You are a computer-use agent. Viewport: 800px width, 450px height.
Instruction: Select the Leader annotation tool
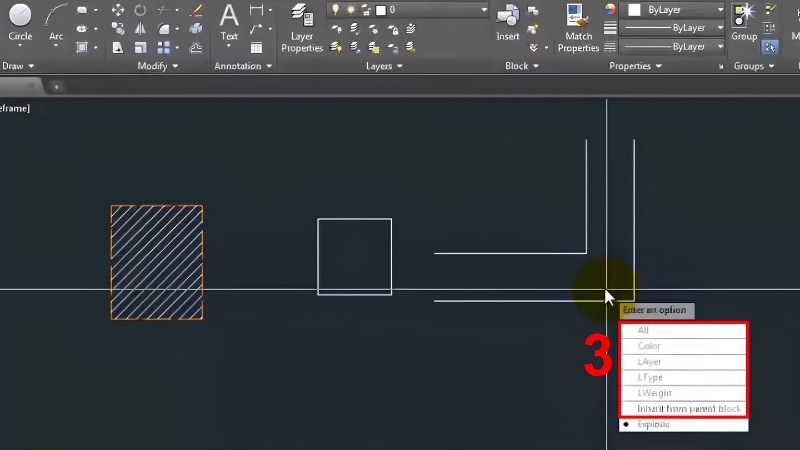[256, 29]
